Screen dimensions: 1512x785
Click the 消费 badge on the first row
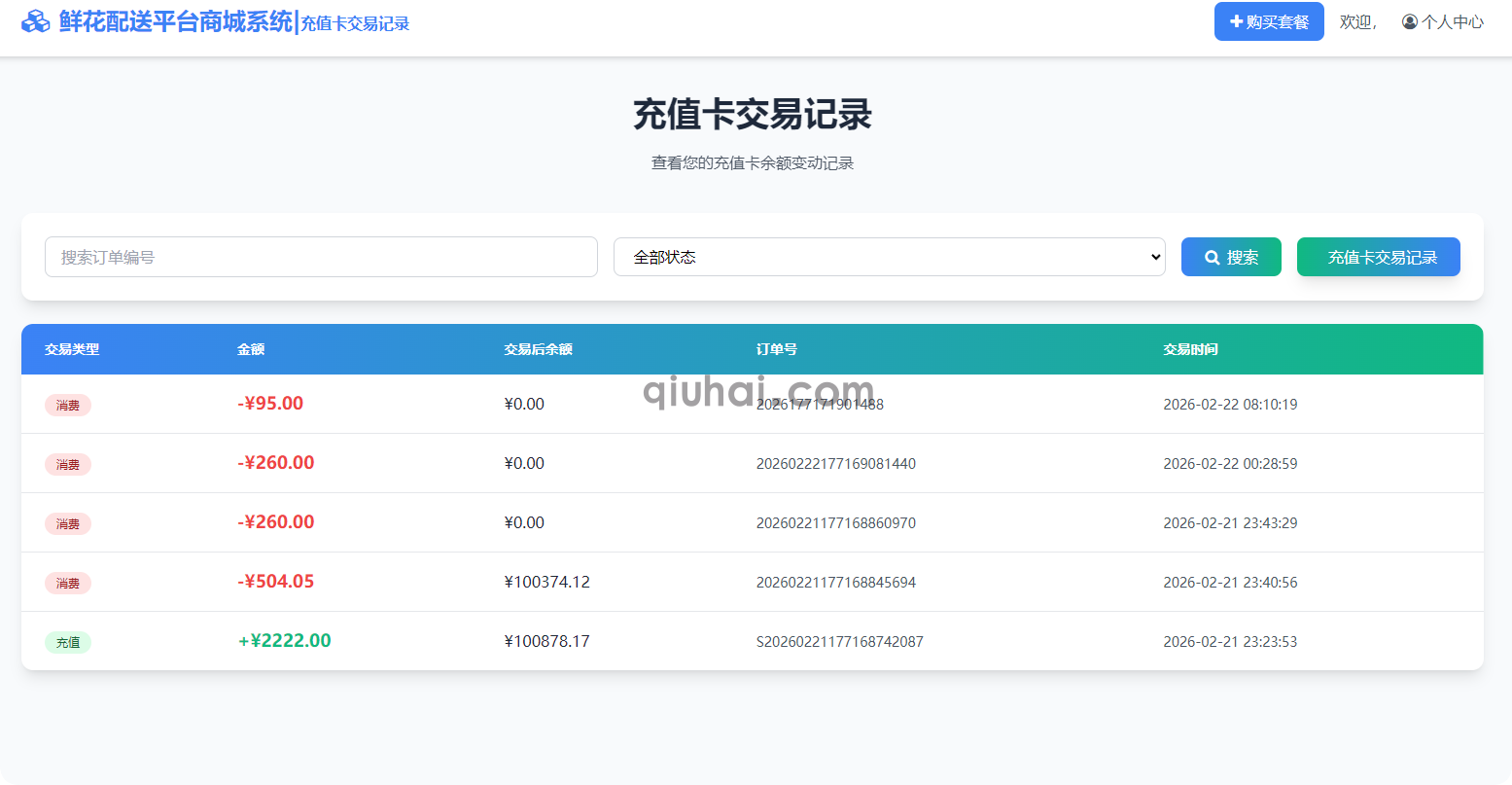click(x=68, y=405)
